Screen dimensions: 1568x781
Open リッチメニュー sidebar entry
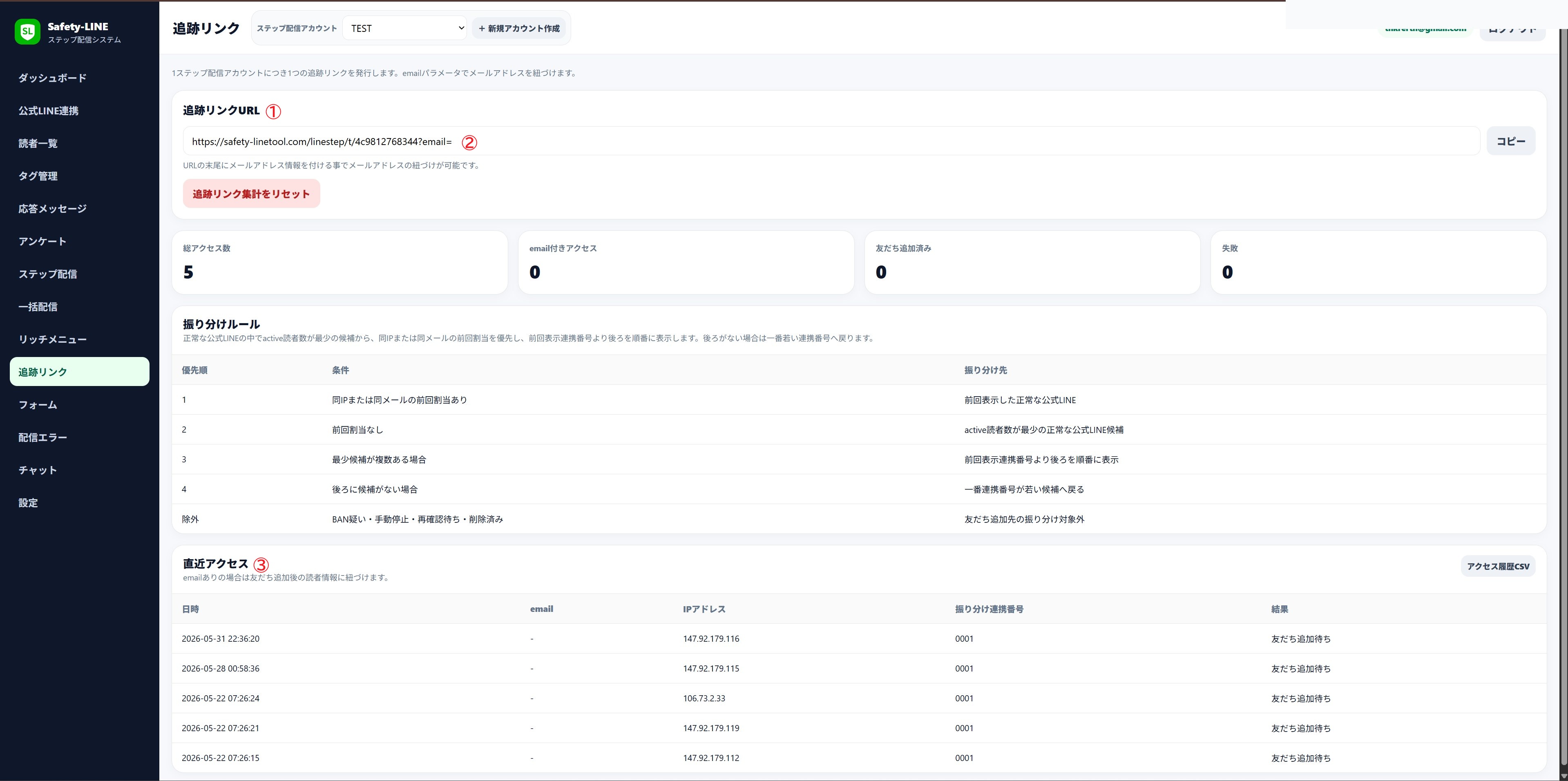79,340
